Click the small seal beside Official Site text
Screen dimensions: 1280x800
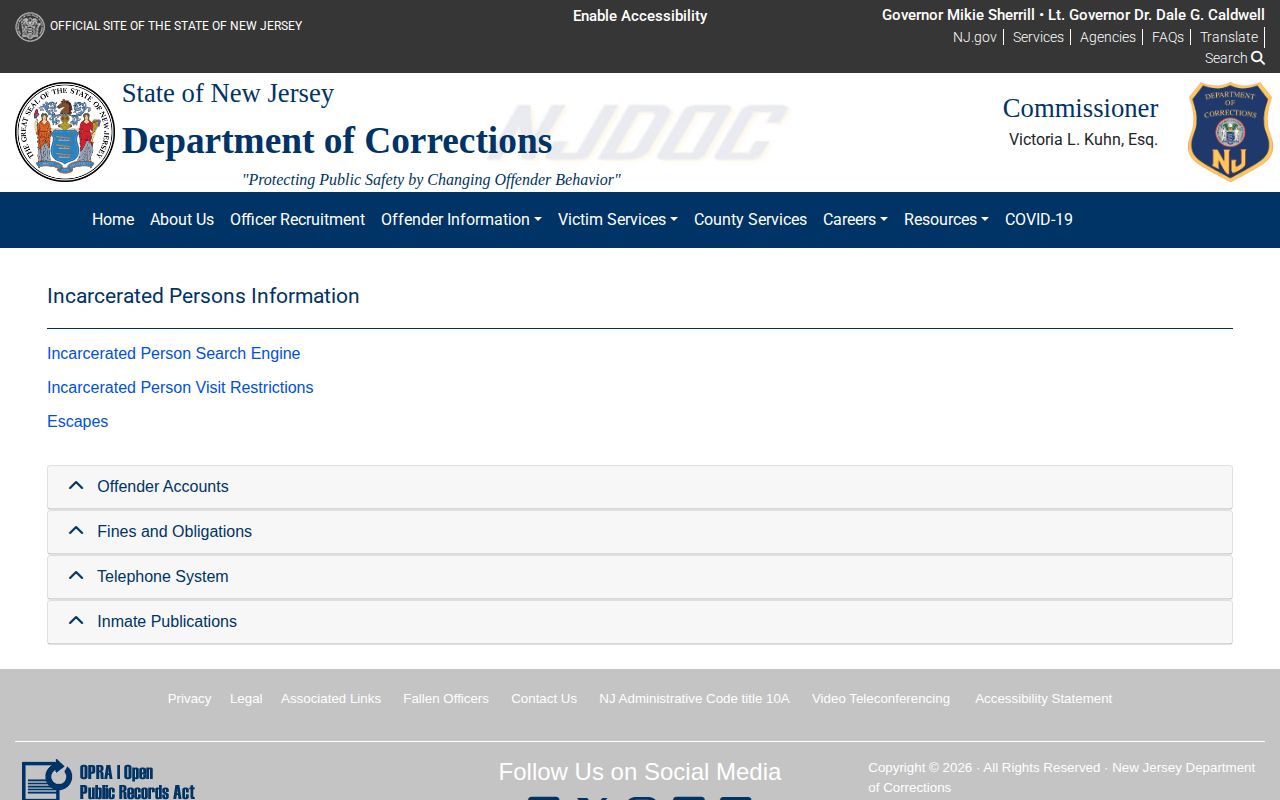click(x=30, y=26)
